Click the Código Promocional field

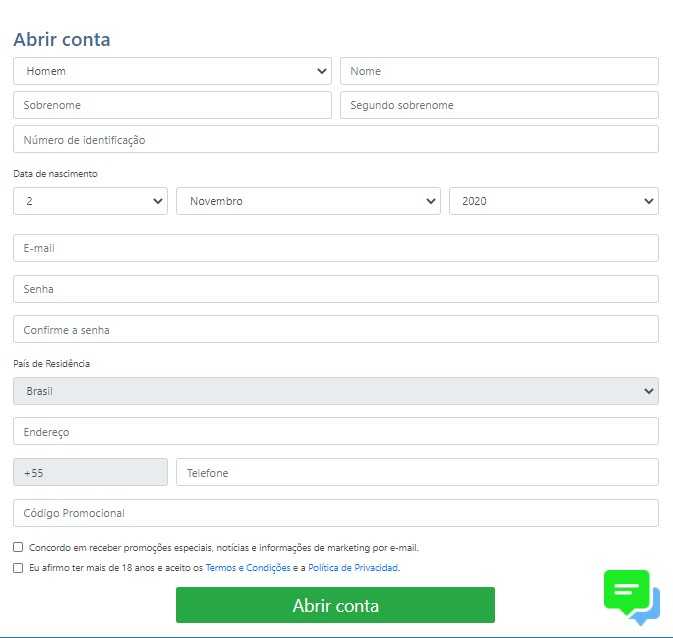tap(336, 513)
